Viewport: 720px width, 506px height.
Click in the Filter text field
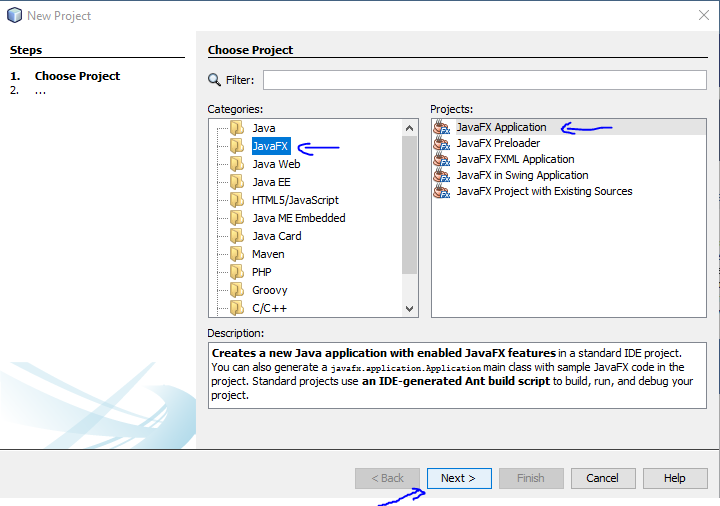[x=484, y=80]
